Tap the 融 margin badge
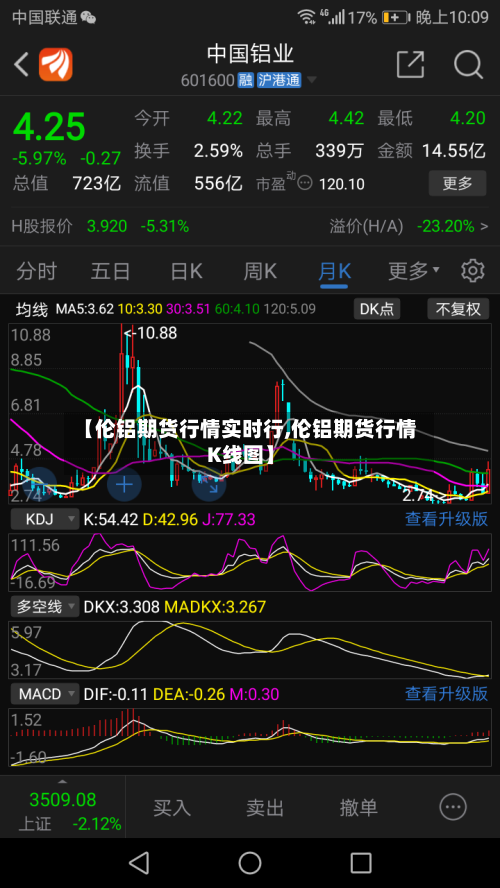 click(x=245, y=80)
